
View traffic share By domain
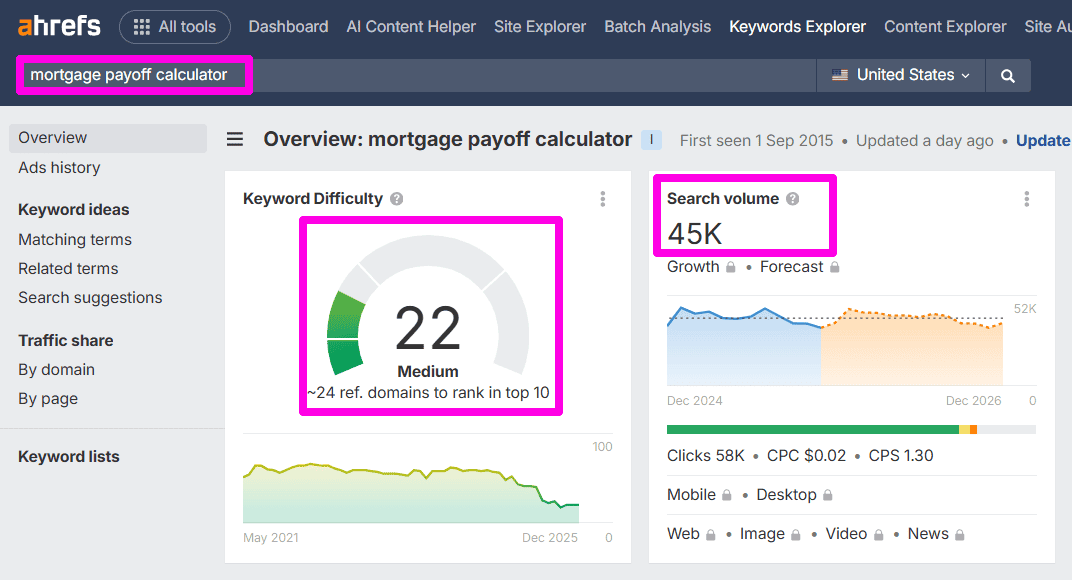click(54, 369)
